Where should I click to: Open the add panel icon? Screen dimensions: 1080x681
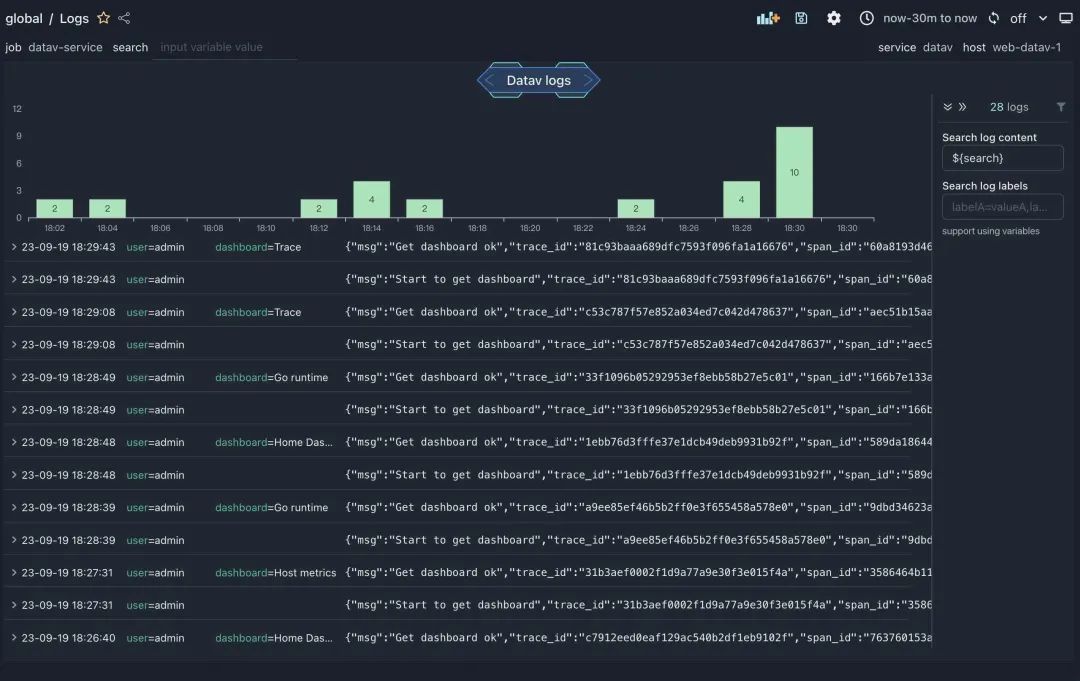tap(768, 18)
